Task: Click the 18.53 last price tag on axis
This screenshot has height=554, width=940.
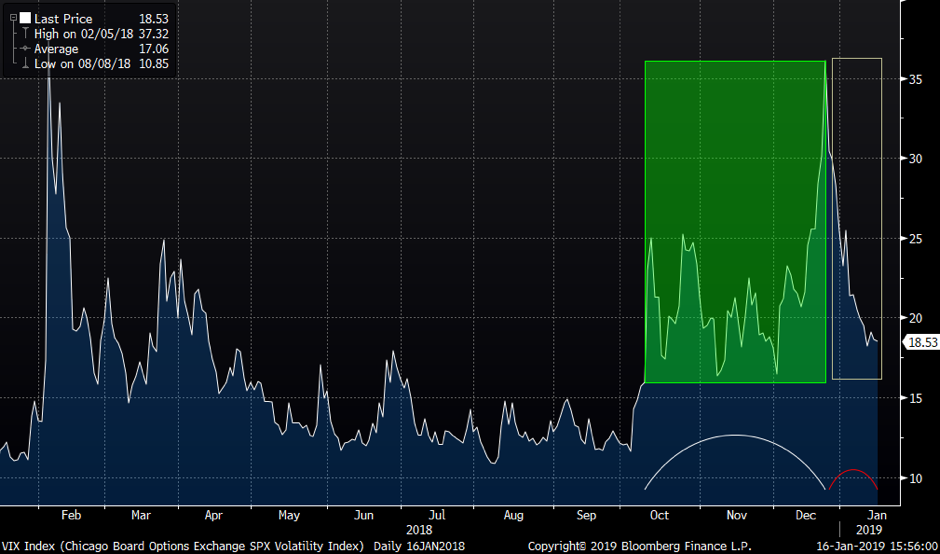Action: pyautogui.click(x=920, y=342)
